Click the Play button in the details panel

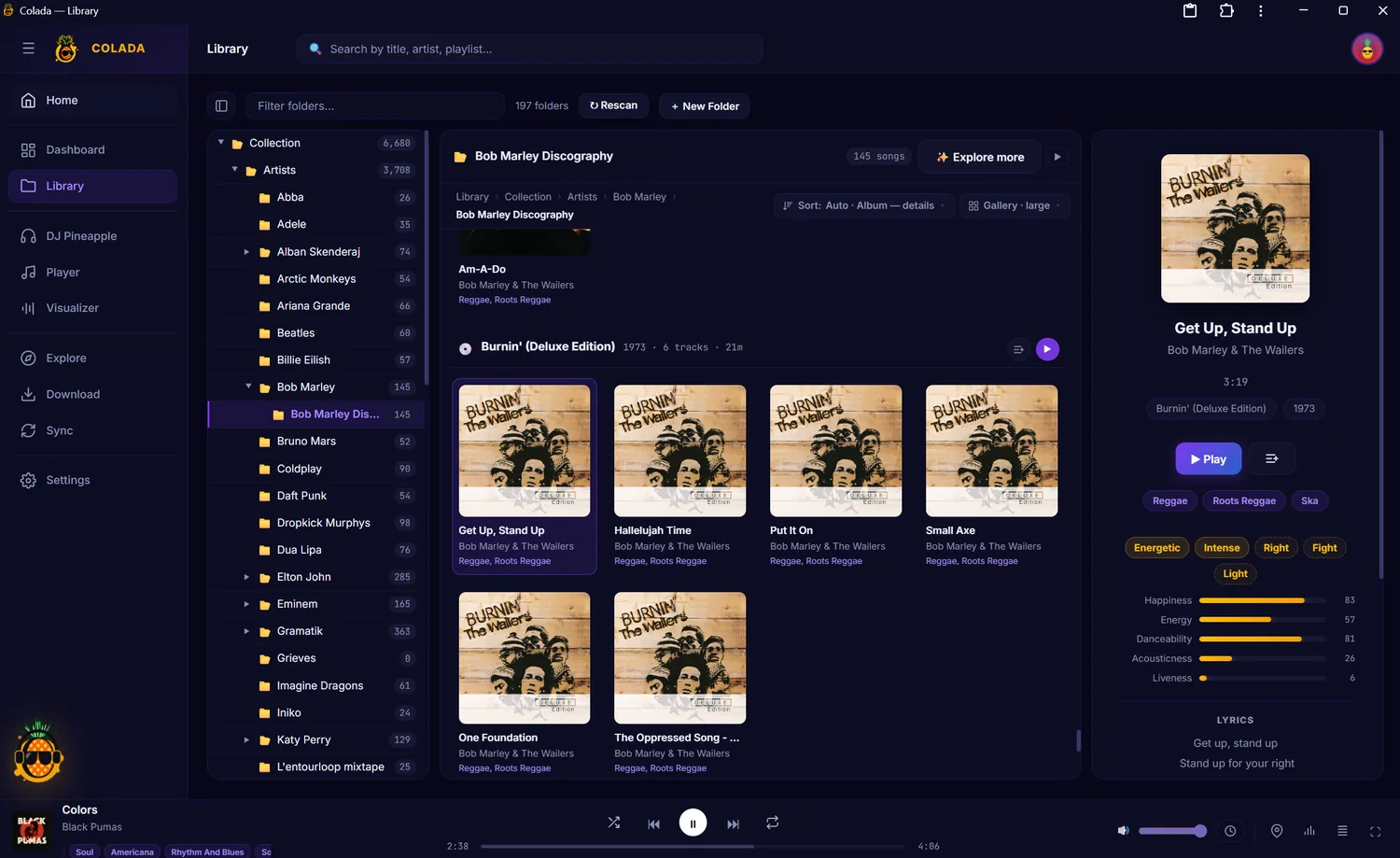(x=1209, y=458)
